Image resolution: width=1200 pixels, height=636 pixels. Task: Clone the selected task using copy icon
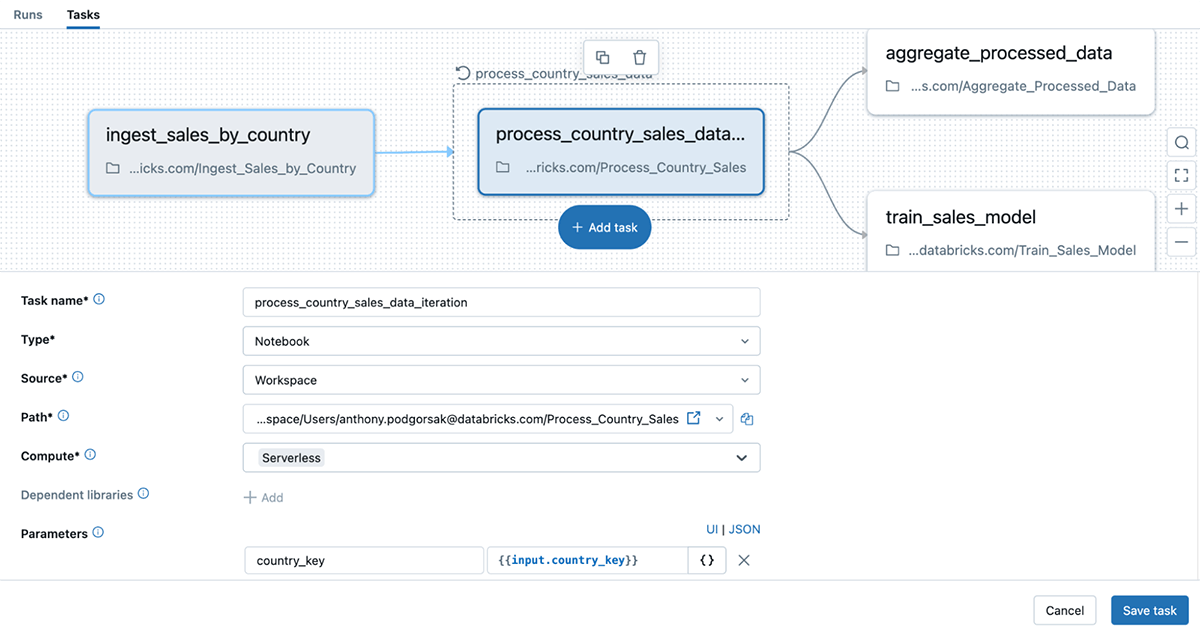(603, 57)
